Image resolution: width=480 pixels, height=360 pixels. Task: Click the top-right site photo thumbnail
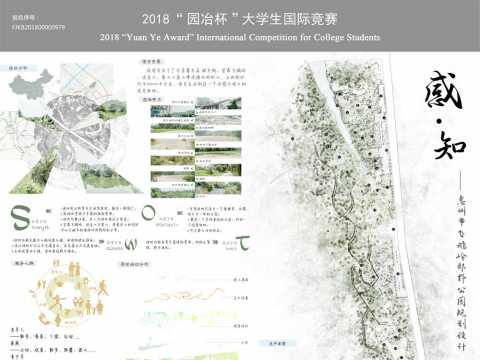click(218, 104)
